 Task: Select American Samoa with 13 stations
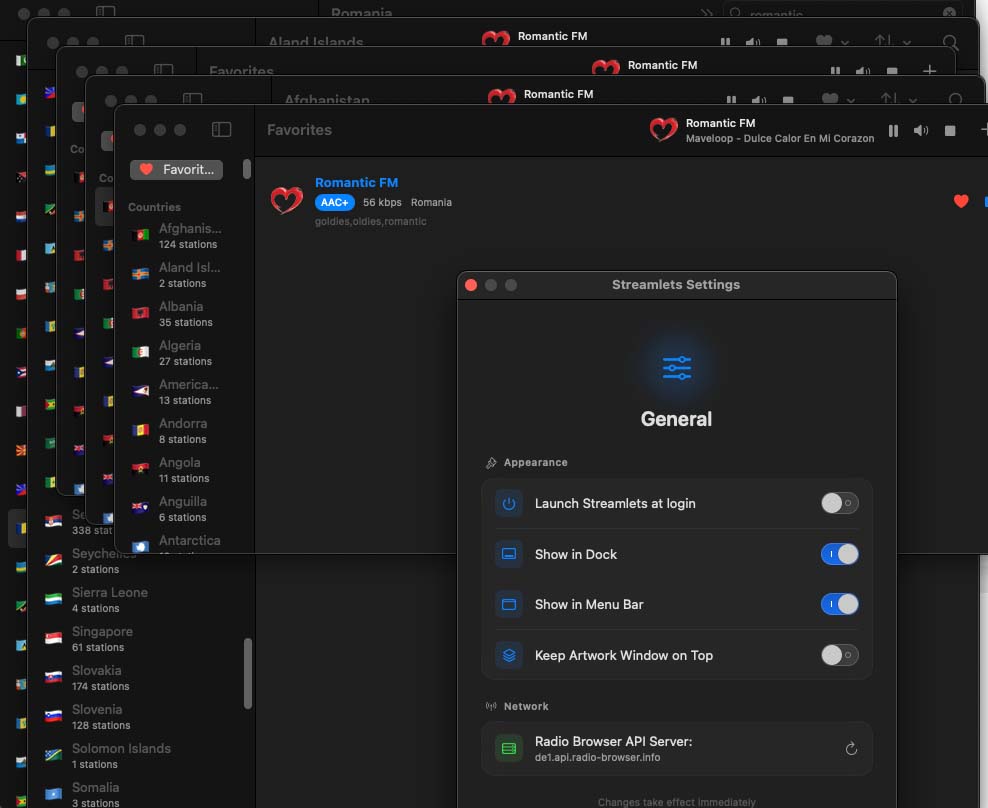pos(183,392)
